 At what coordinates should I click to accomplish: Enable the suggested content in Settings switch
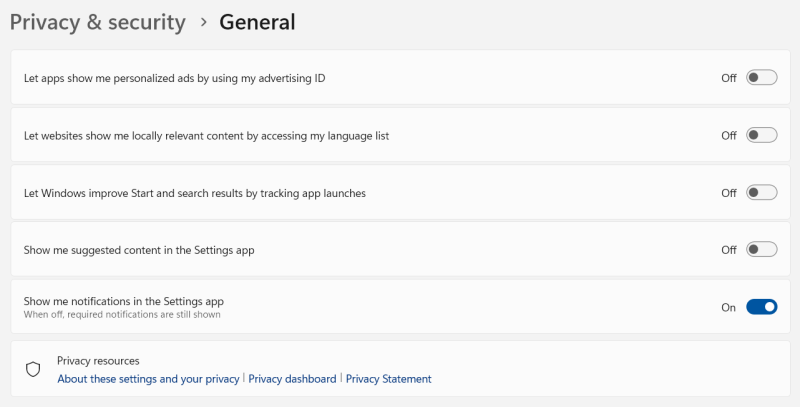point(761,250)
